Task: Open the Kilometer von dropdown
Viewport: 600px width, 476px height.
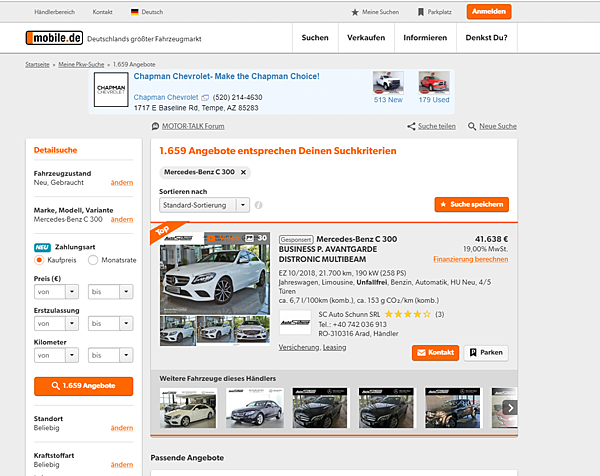Action: pyautogui.click(x=56, y=355)
